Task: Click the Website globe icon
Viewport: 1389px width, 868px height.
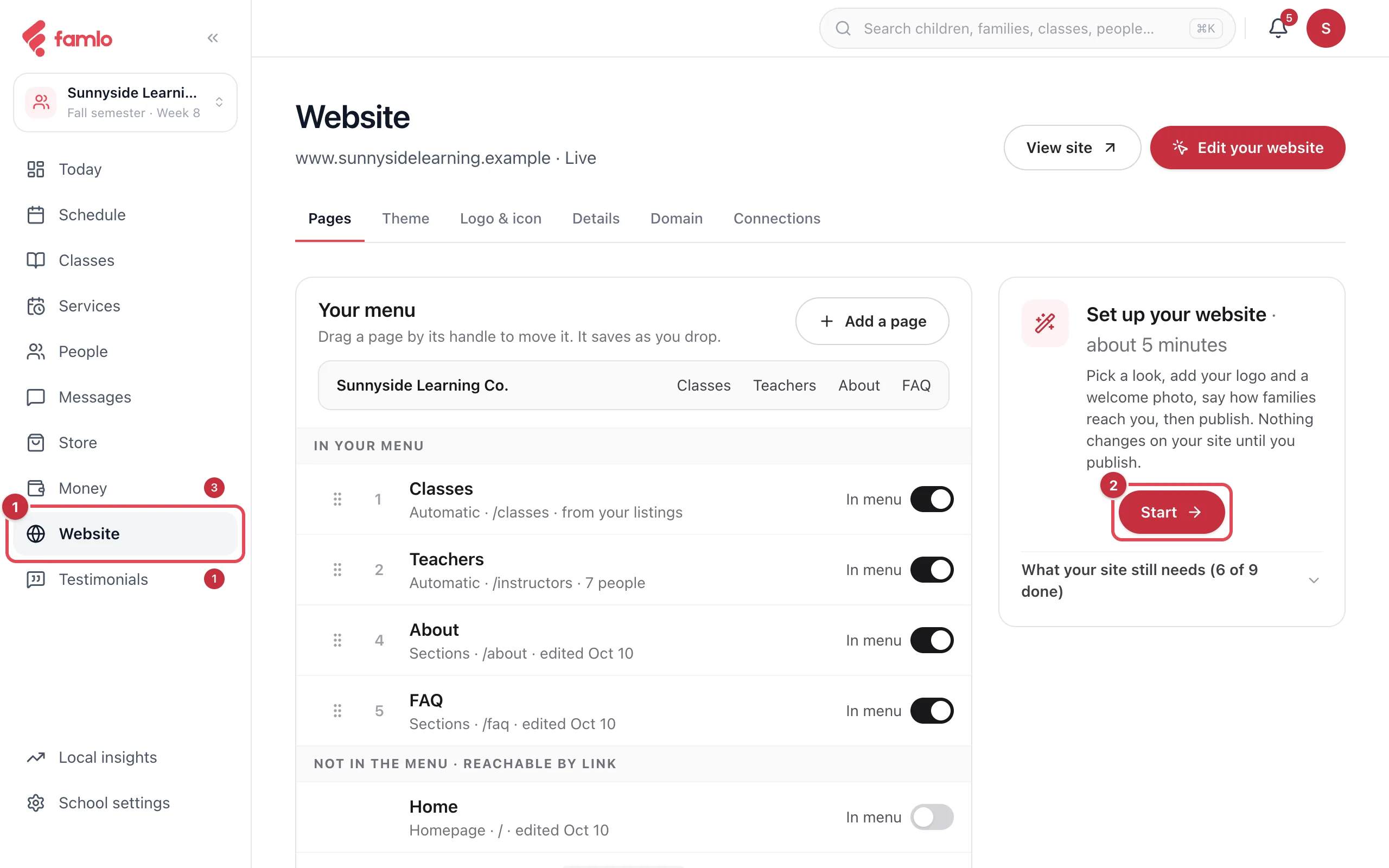Action: click(36, 534)
